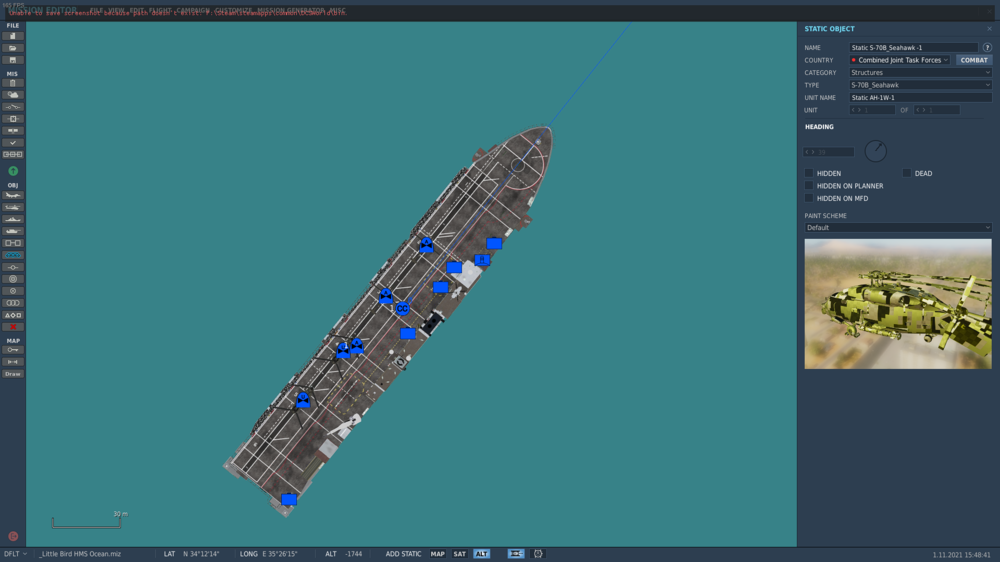Select the crossed-circle OBJ tool
The width and height of the screenshot is (1000, 562).
13,291
